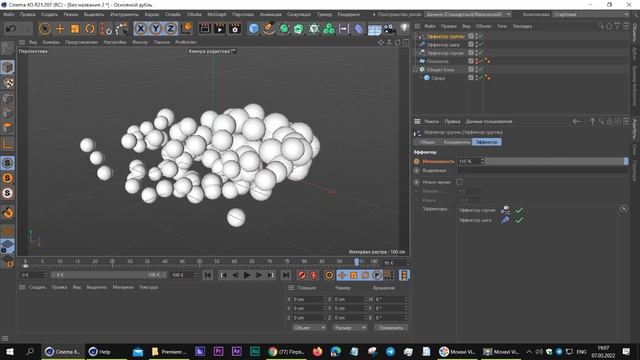
Task: Click the end frame 100 K stepper
Action: [196, 275]
